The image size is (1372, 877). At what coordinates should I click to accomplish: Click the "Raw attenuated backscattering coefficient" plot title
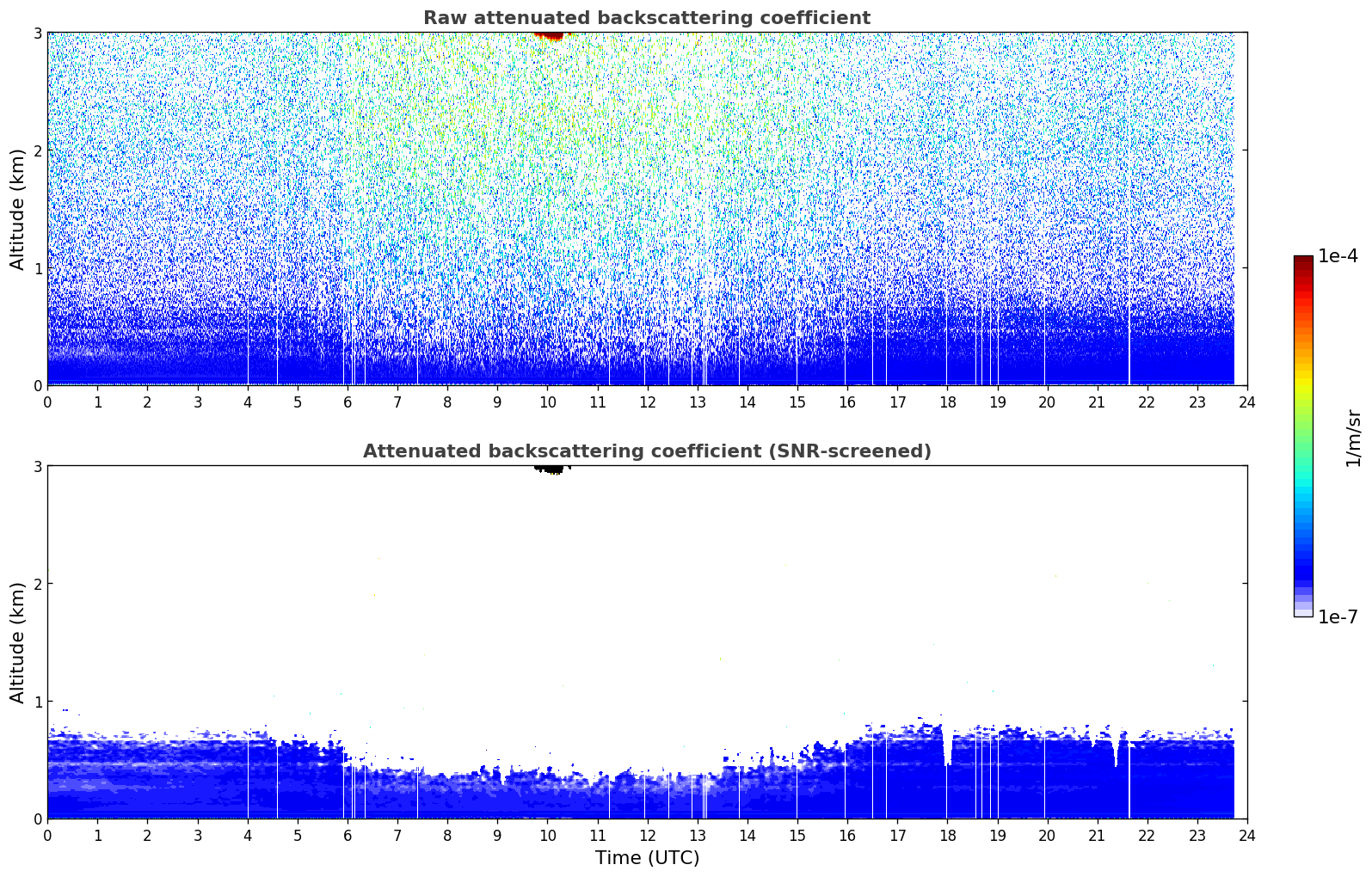click(x=646, y=18)
